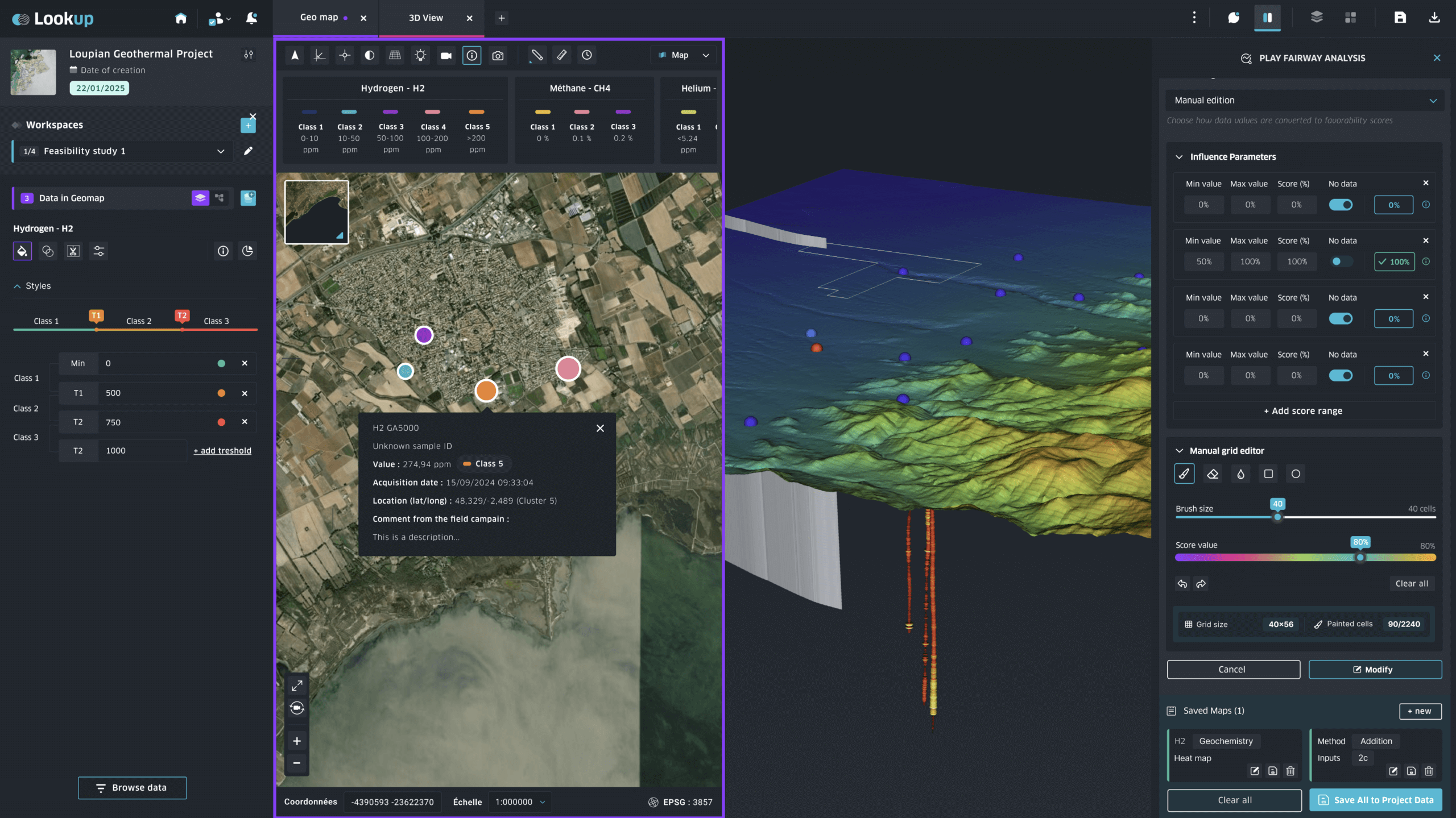Toggle the last No data switch
Image resolution: width=1456 pixels, height=818 pixels.
pos(1341,375)
